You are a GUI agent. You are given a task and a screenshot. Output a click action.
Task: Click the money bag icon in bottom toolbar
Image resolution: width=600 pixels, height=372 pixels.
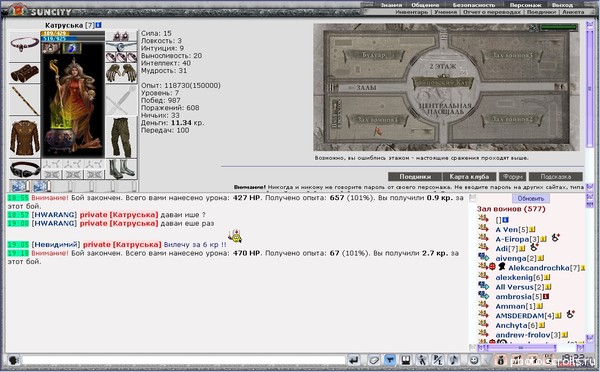(501, 360)
